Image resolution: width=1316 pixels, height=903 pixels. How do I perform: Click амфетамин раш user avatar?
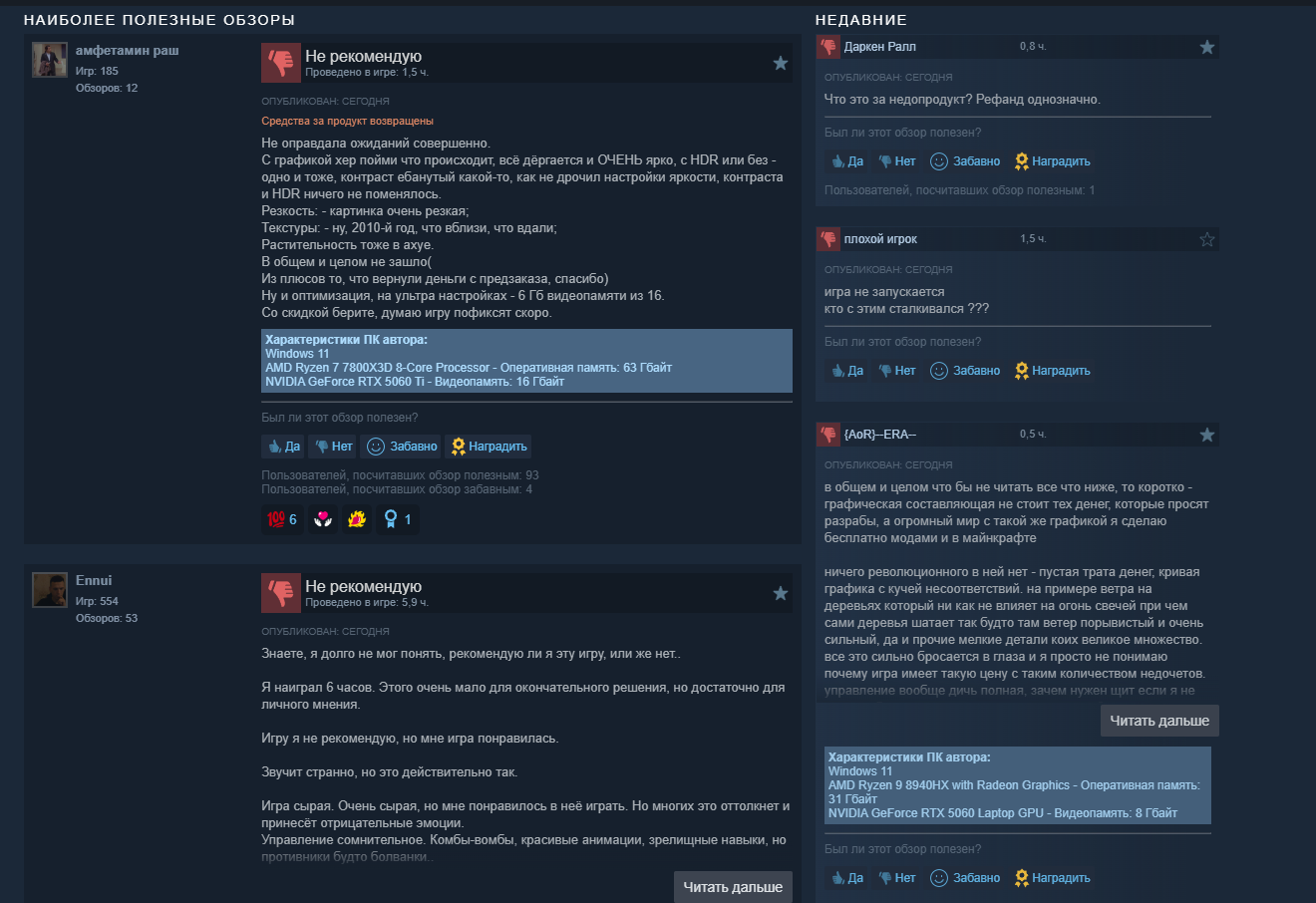pyautogui.click(x=50, y=60)
